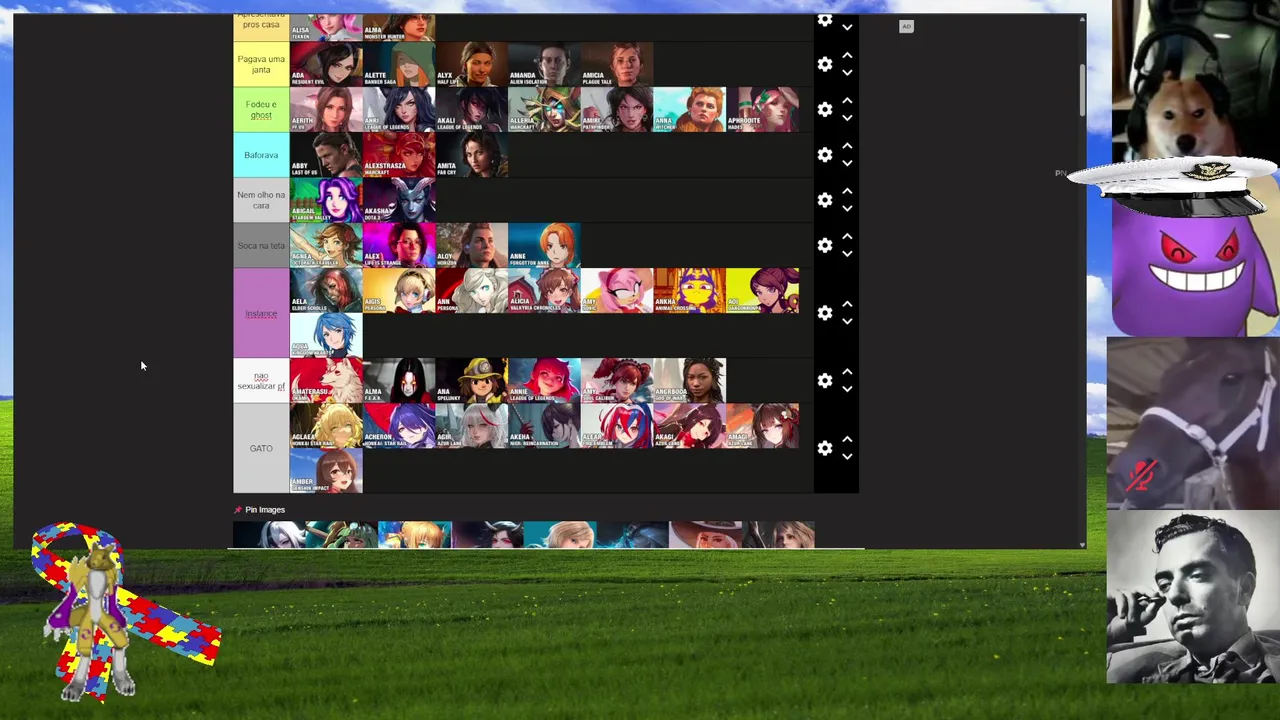Move Pagava uma janta row up
1280x720 pixels.
[847, 56]
